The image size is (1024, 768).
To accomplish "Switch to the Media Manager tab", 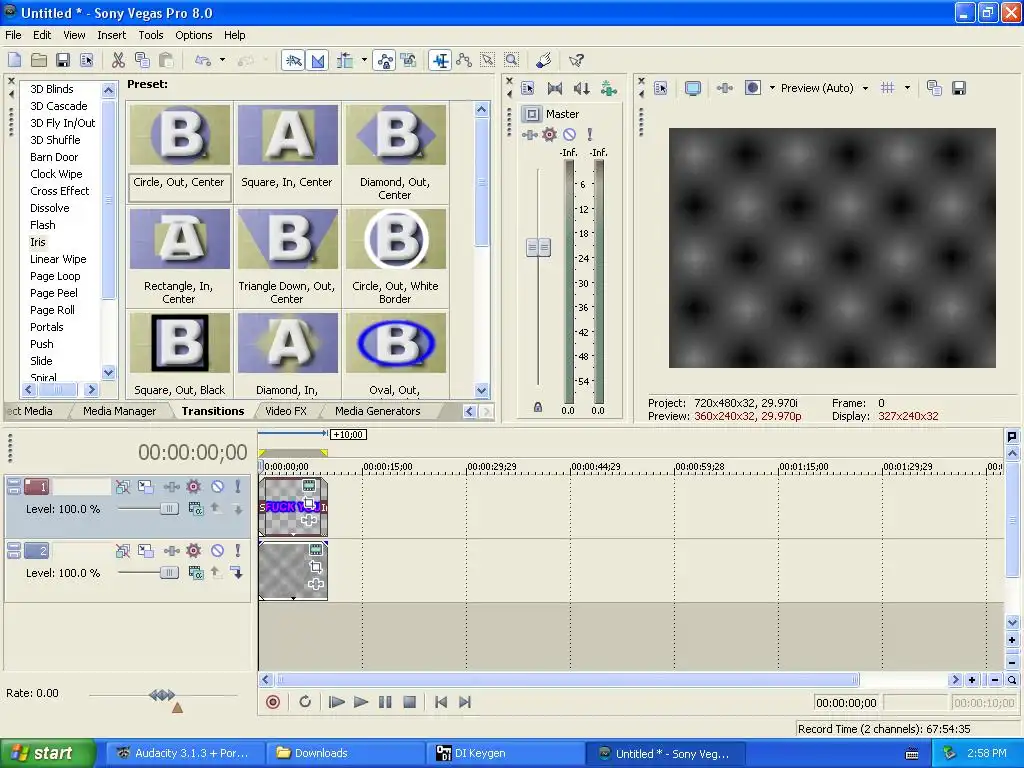I will 120,411.
